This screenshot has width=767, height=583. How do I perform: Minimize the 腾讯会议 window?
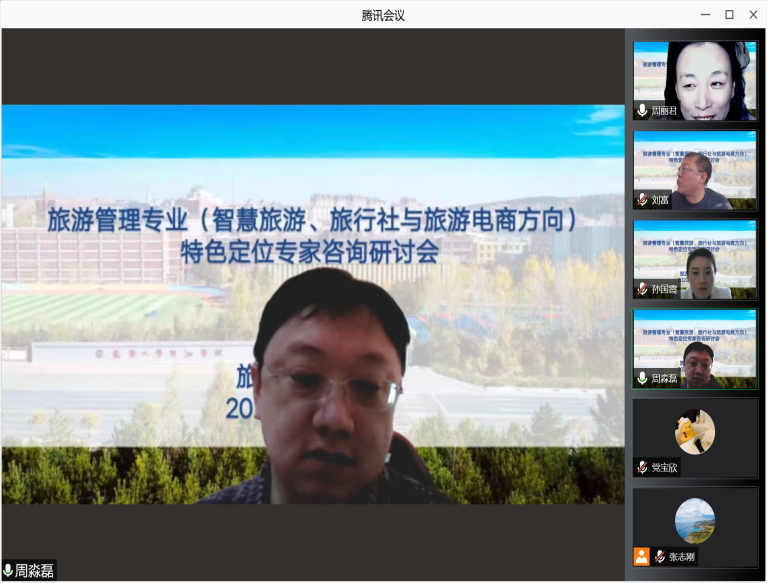click(x=705, y=14)
